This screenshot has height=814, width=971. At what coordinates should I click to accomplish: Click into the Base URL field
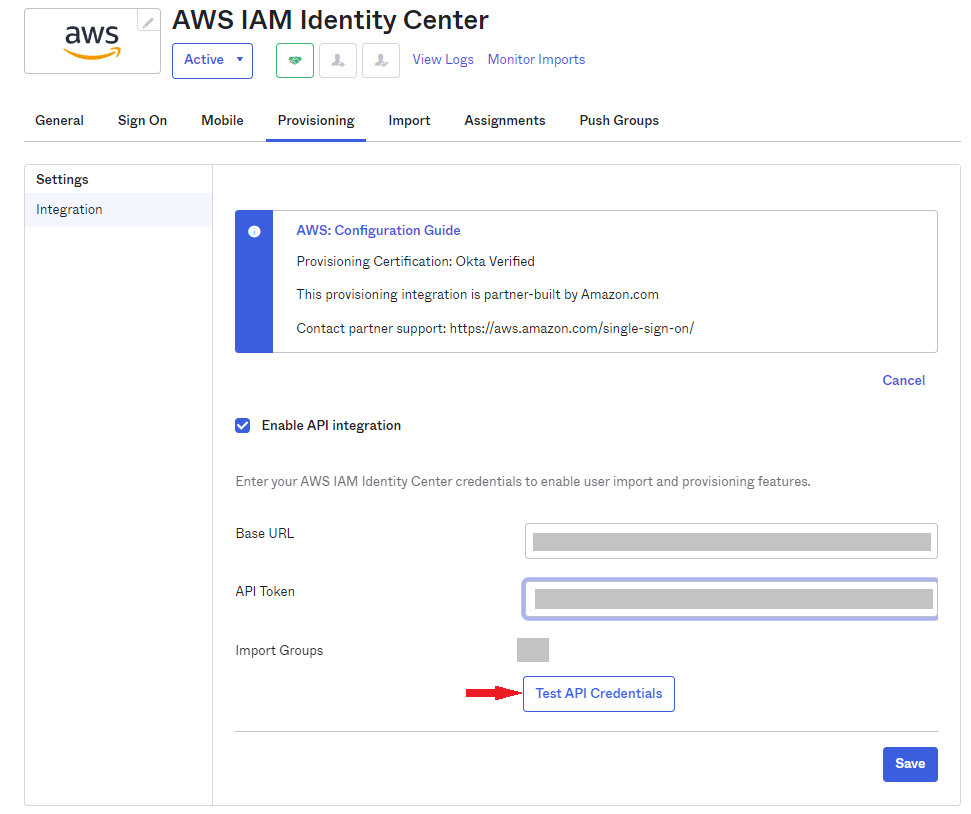click(730, 541)
